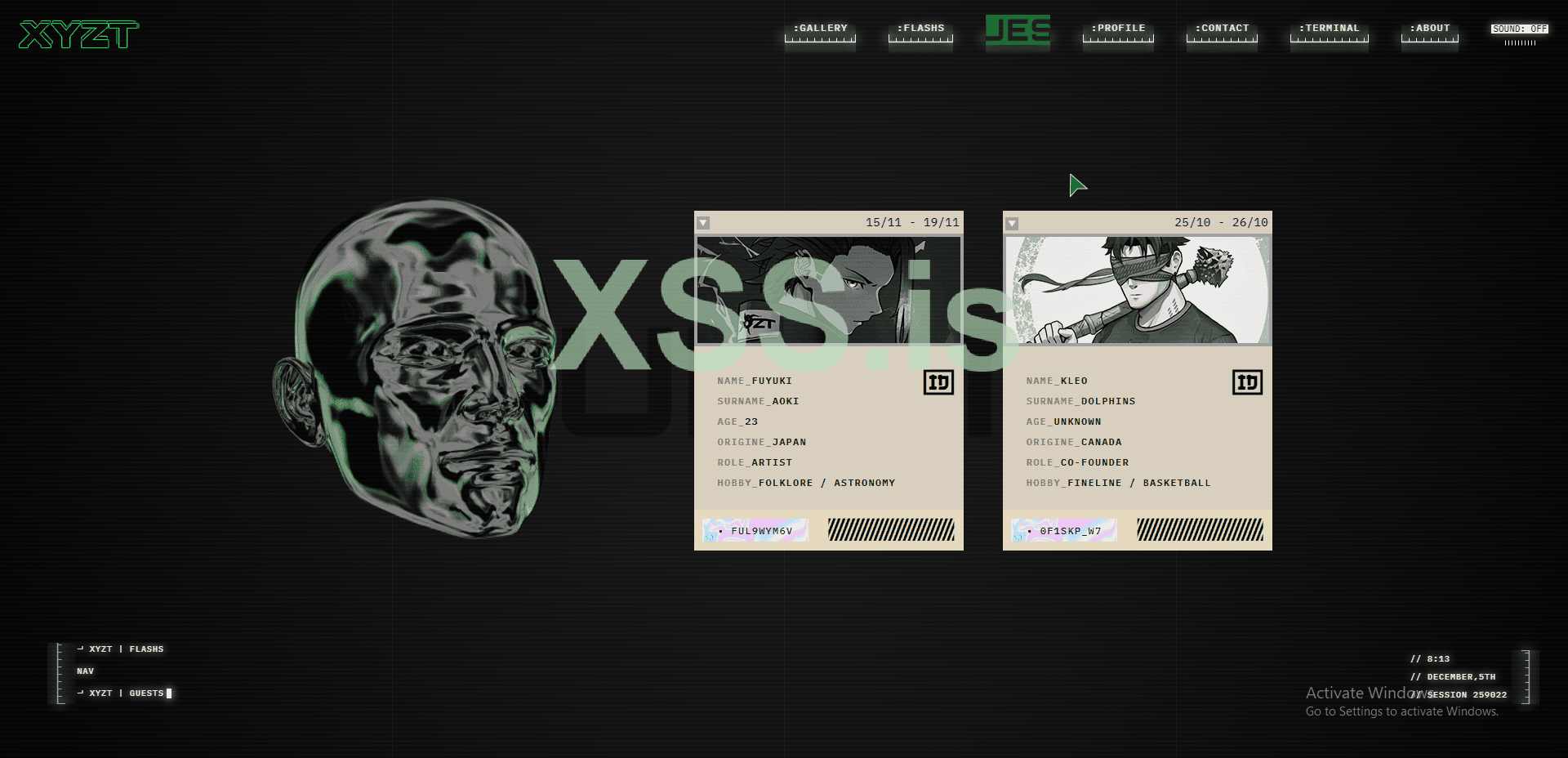Screen dimensions: 1568x758
Task: Follow the XYZT | FLASHS breadcrumb link
Action: 120,649
